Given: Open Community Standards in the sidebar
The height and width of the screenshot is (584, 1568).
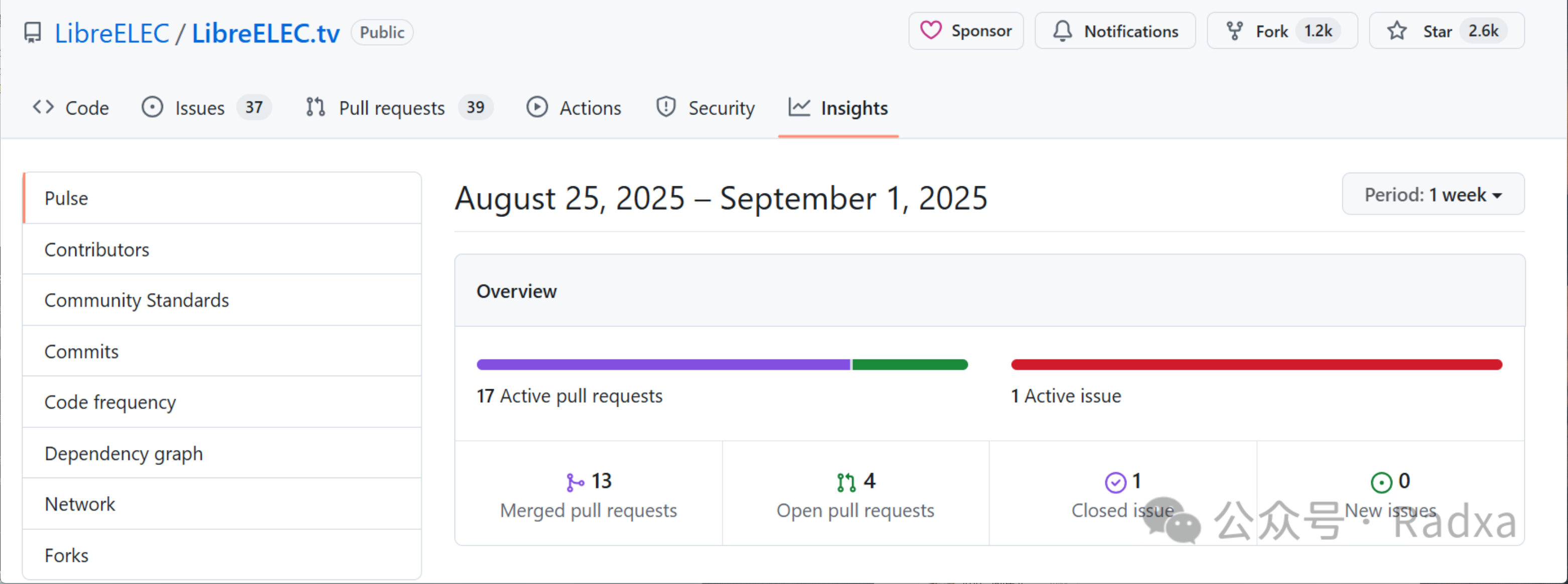Looking at the screenshot, I should coord(222,300).
